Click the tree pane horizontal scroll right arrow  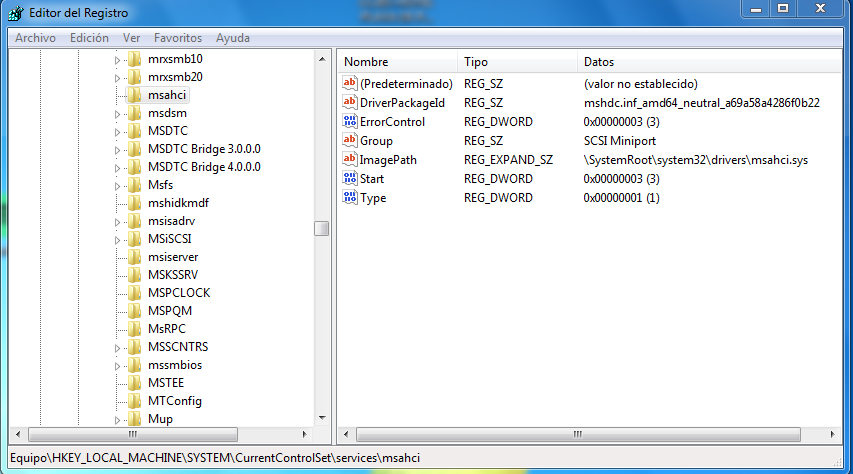(304, 434)
